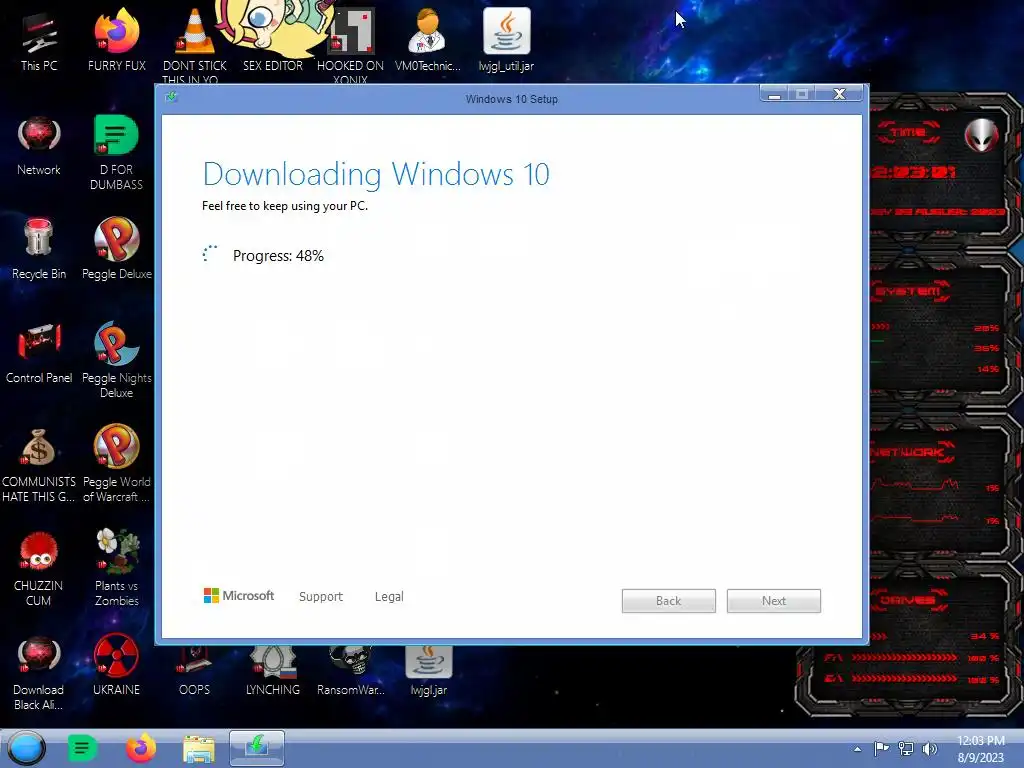The image size is (1024, 768).
Task: Click the Progress: 48% text
Action: 278,255
